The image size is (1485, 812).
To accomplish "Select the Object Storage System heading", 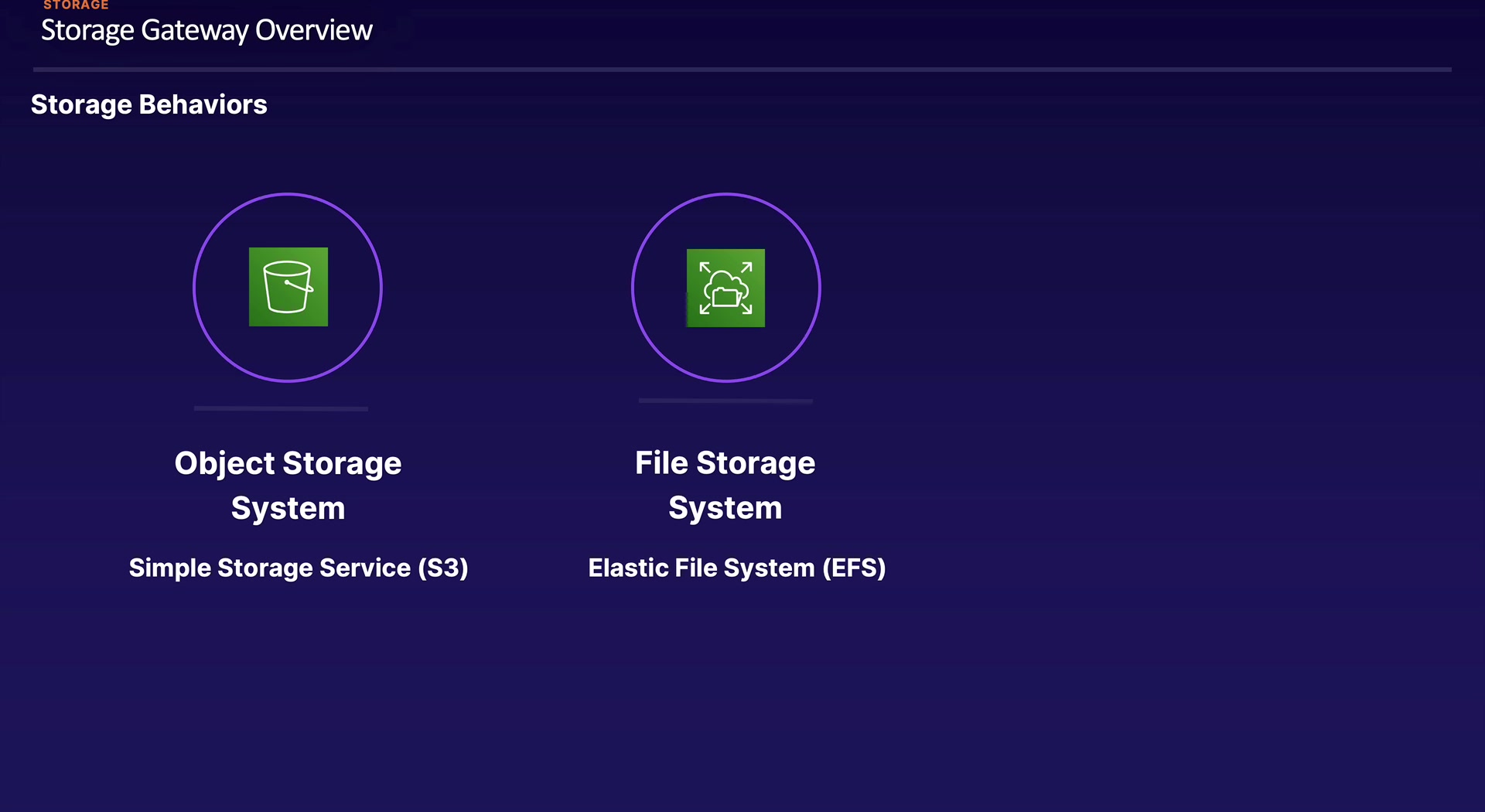I will tap(288, 486).
